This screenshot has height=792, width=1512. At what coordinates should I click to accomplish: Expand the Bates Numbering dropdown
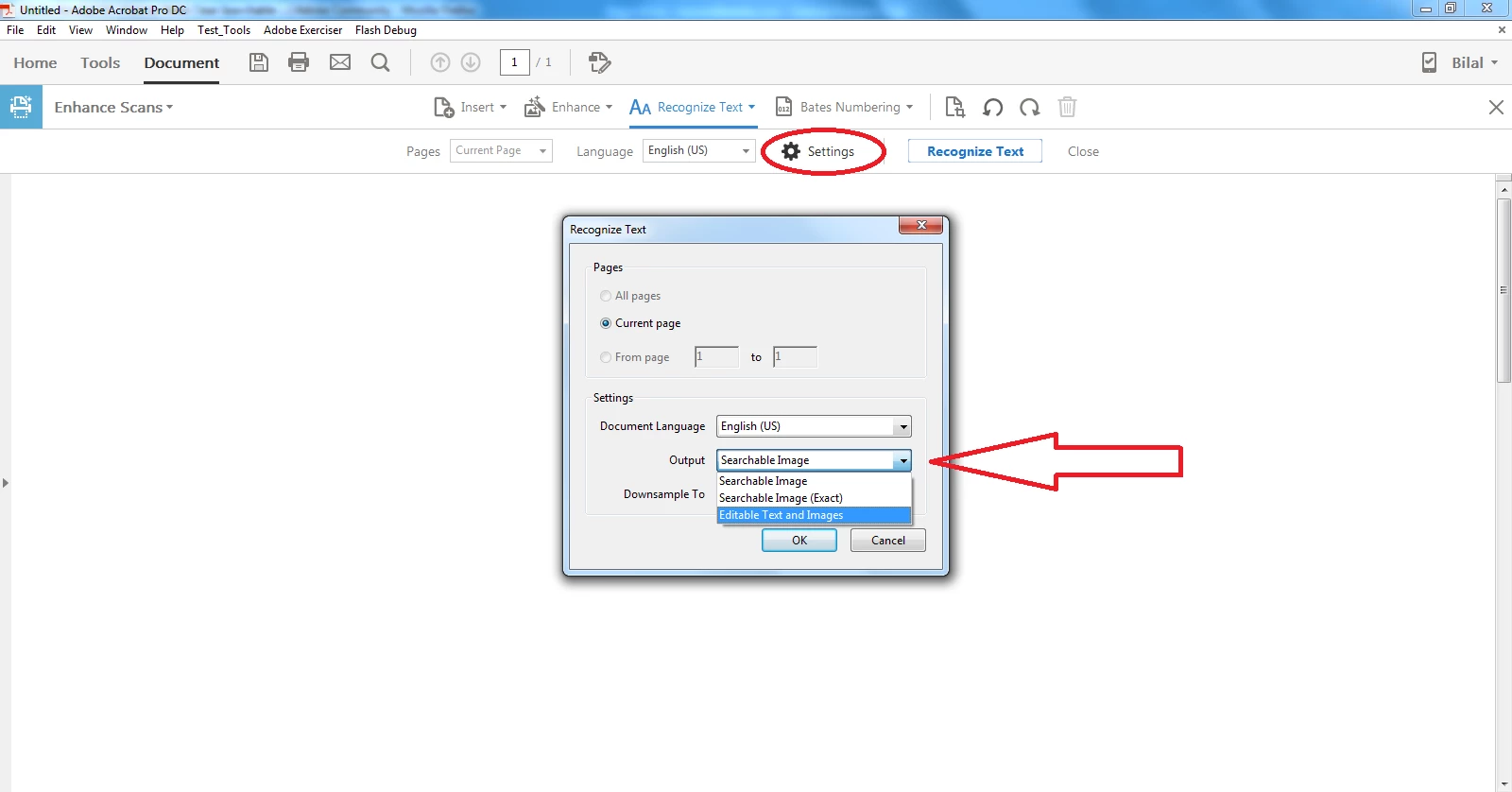909,107
